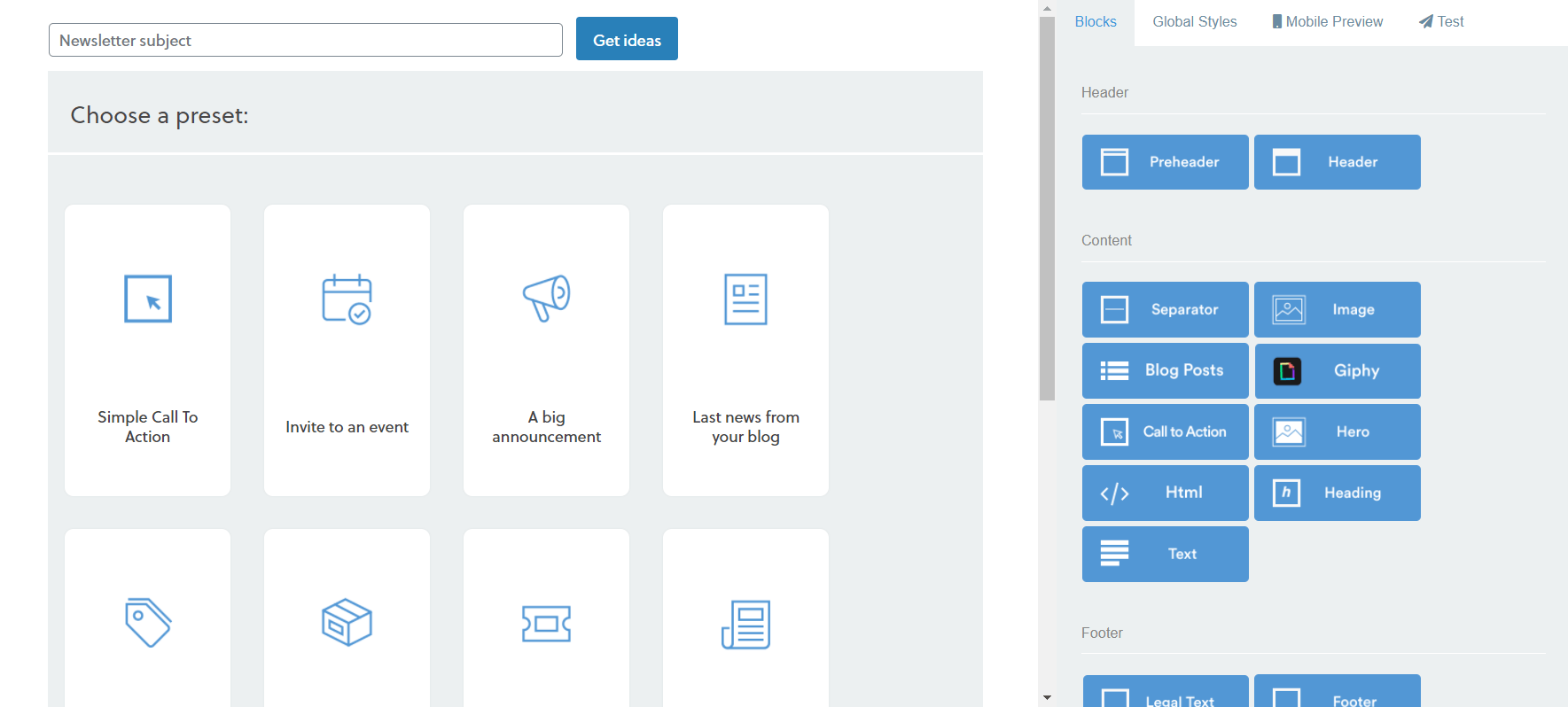
Task: Add the Html block by its label
Action: coord(1183,493)
